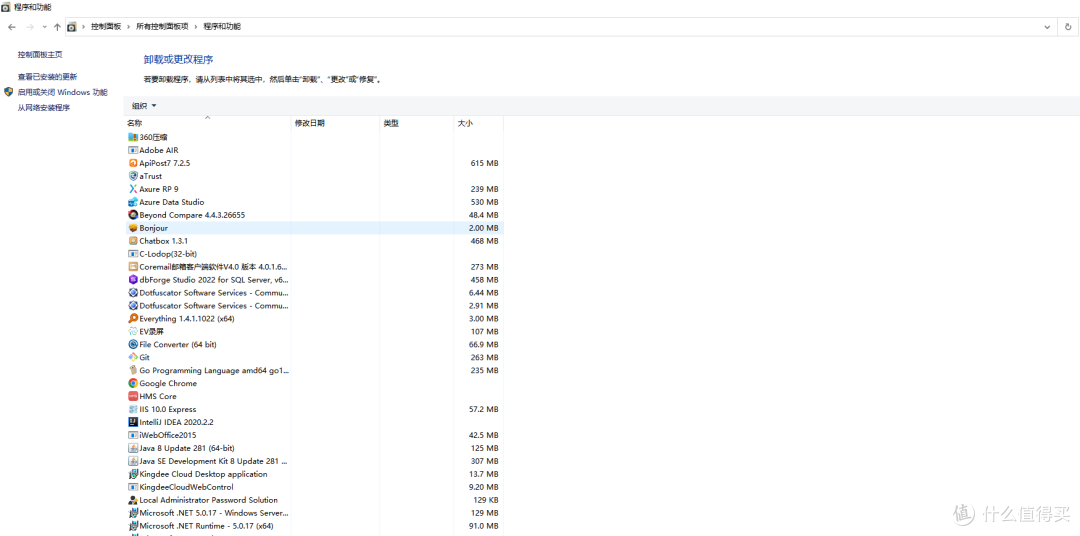Sort list by 类型 column header
Image resolution: width=1080 pixels, height=536 pixels.
tap(417, 123)
